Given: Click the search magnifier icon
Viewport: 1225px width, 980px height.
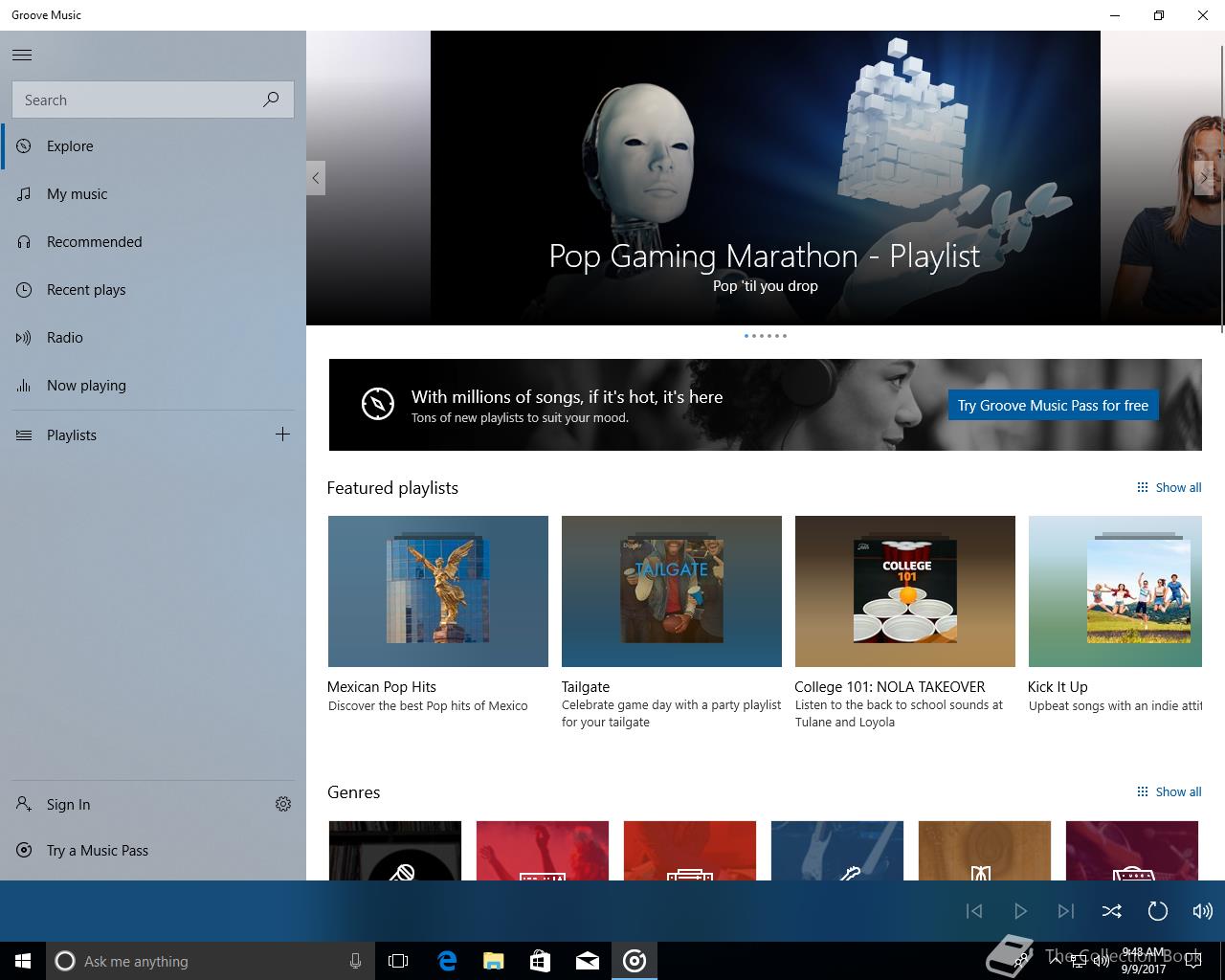Looking at the screenshot, I should (271, 100).
